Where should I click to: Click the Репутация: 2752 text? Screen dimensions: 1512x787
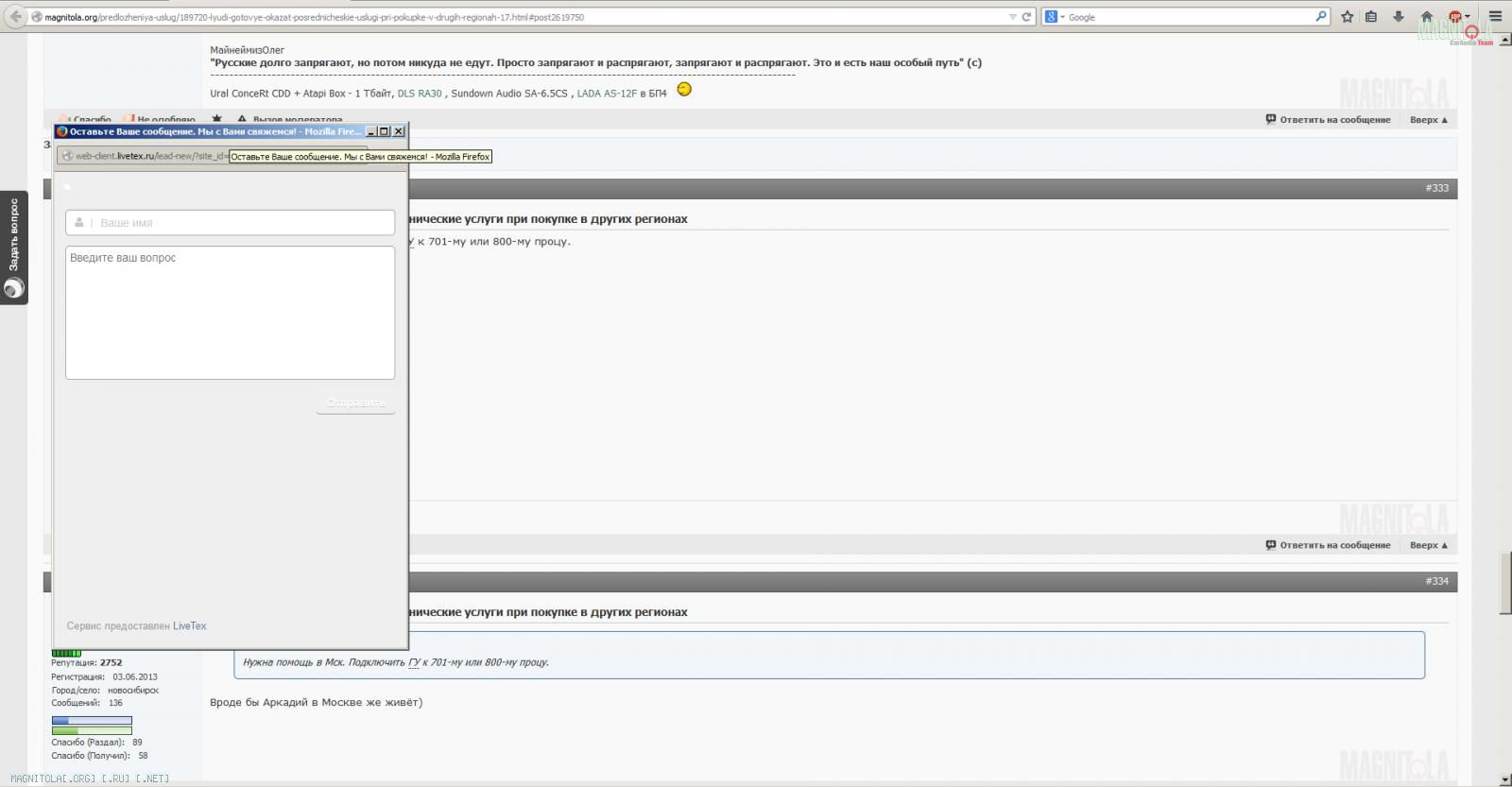[x=87, y=662]
